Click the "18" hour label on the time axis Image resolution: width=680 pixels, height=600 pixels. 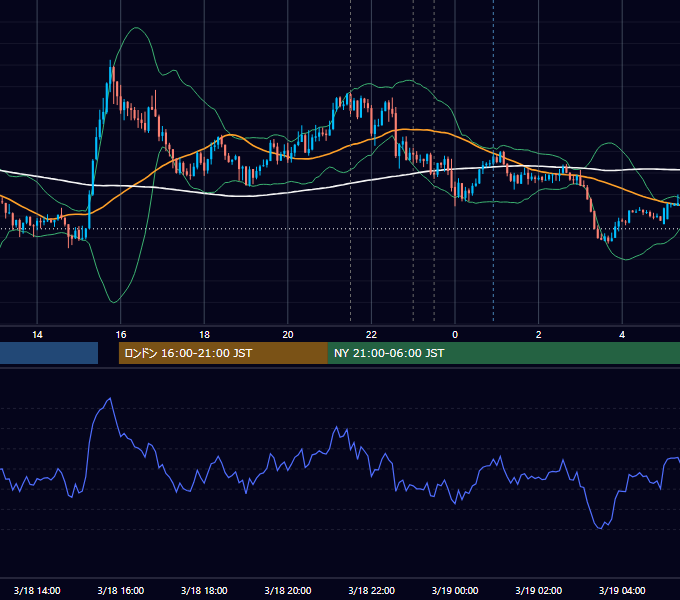pos(204,334)
